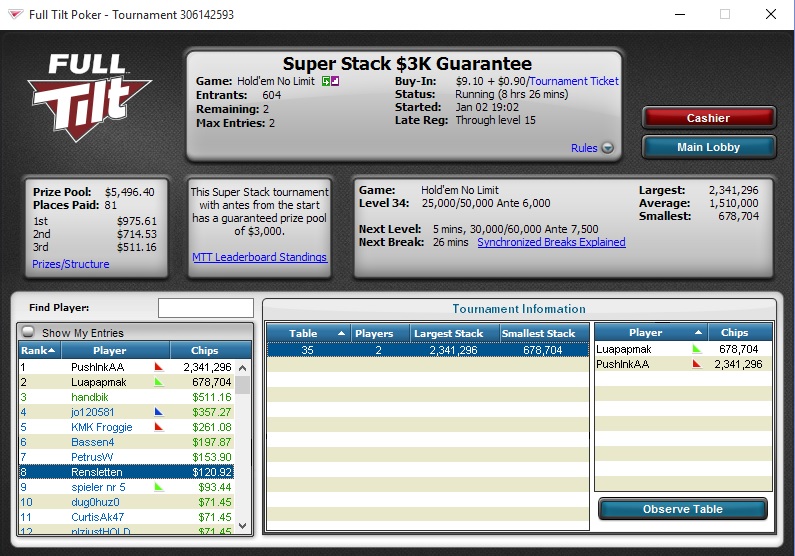This screenshot has height=556, width=795.
Task: Click the Rules expand arrow icon
Action: coord(607,148)
